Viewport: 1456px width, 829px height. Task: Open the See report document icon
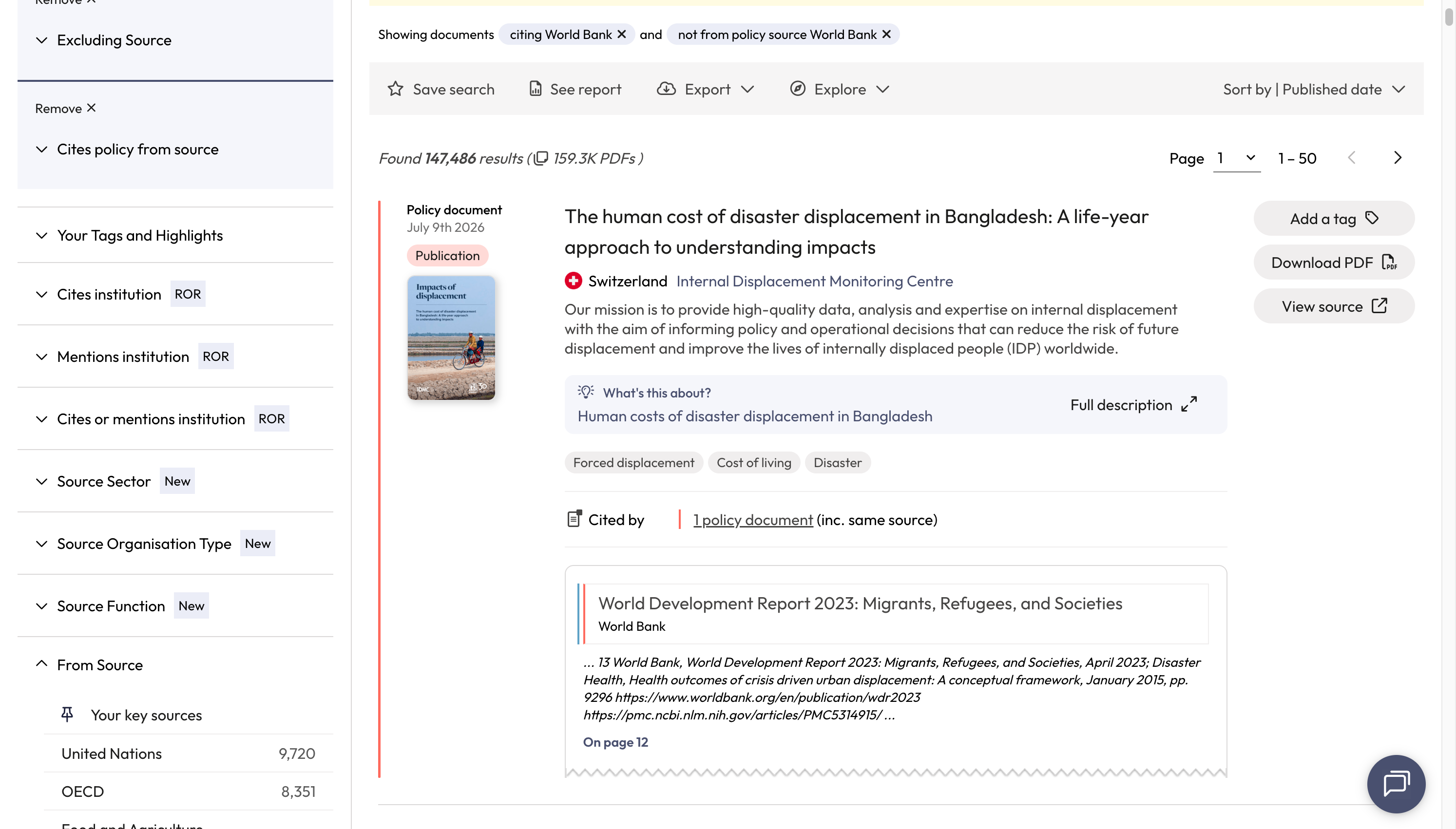pos(535,89)
